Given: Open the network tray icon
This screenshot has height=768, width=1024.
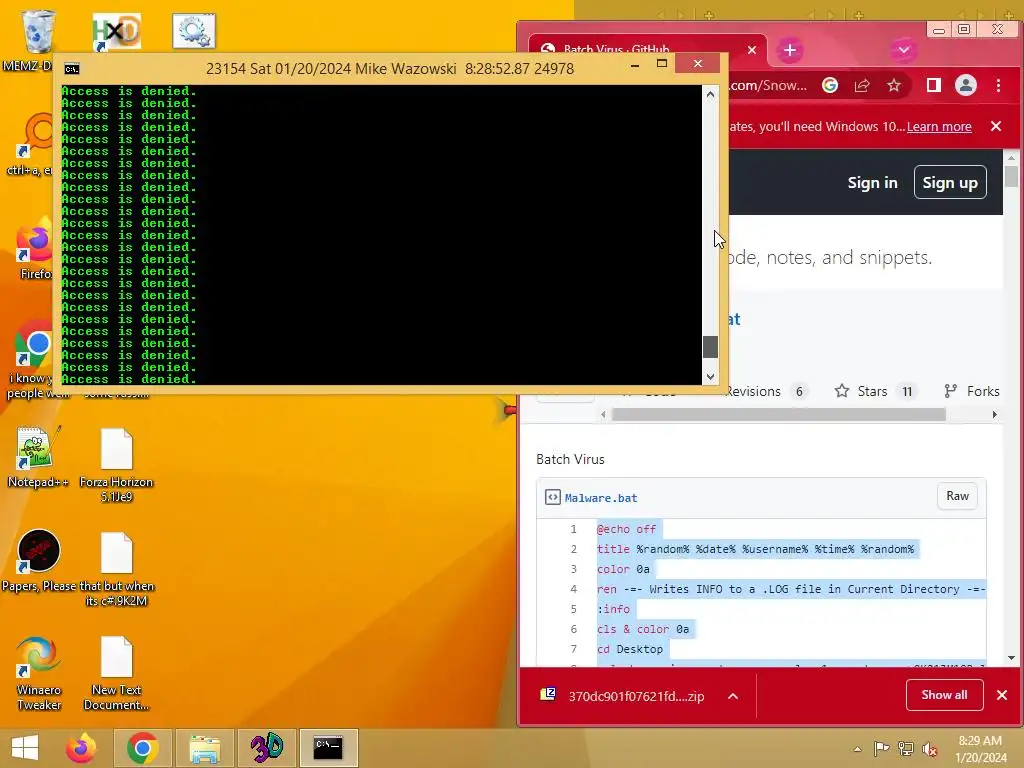Looking at the screenshot, I should [x=905, y=749].
